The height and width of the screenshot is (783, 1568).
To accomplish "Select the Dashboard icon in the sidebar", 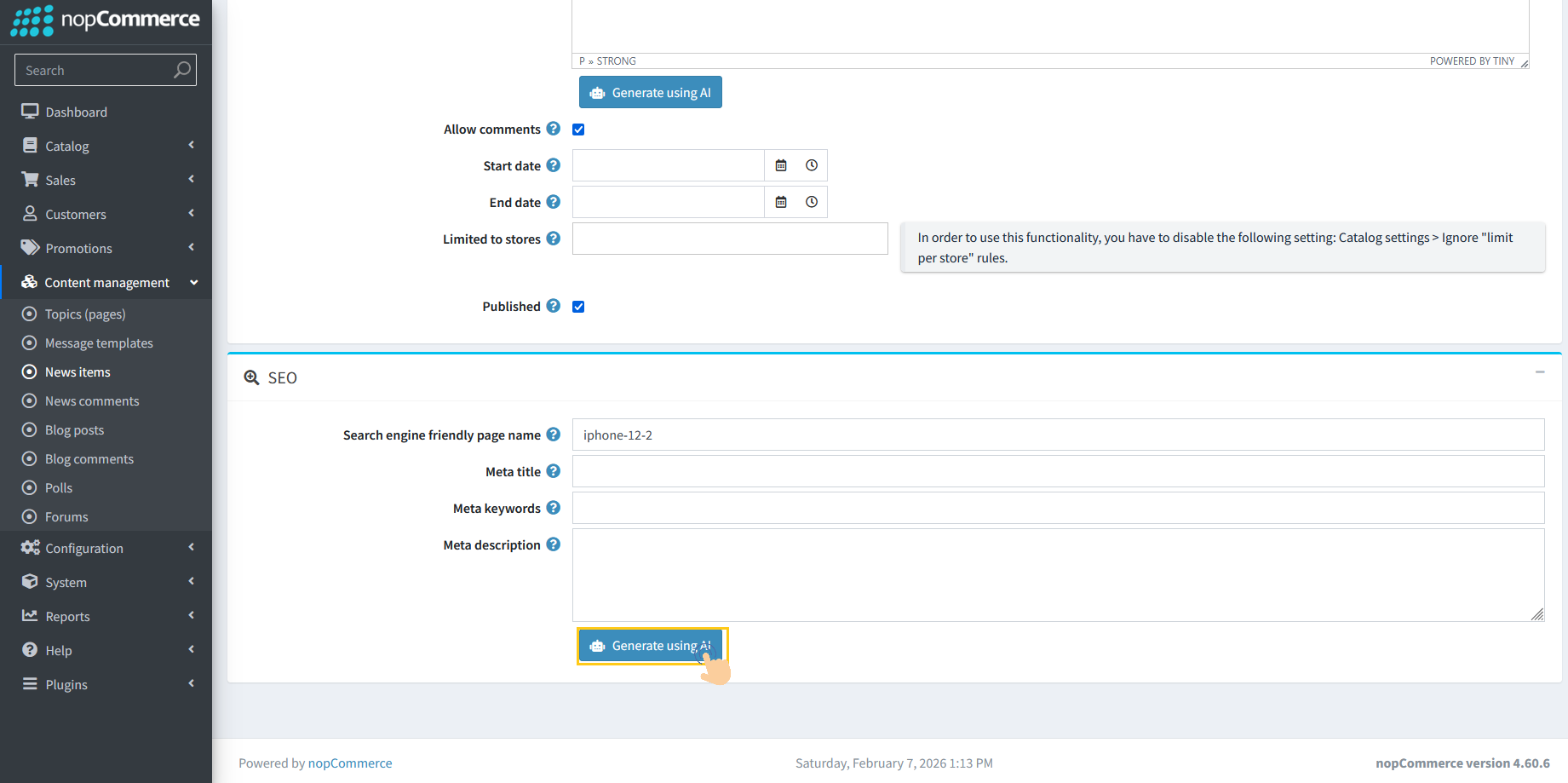I will 30,111.
